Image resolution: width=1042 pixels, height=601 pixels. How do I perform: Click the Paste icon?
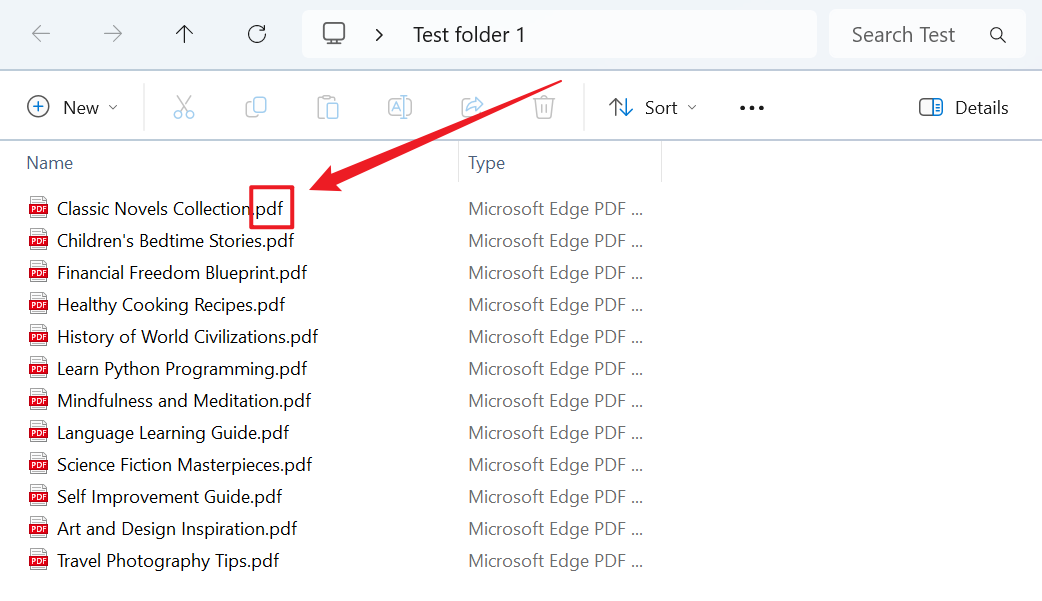pyautogui.click(x=328, y=107)
